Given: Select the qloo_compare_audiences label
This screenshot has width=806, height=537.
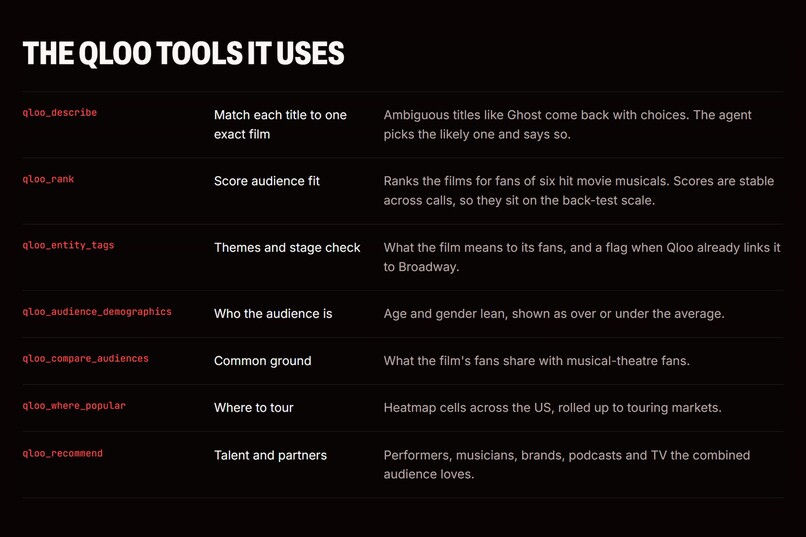Looking at the screenshot, I should pyautogui.click(x=85, y=358).
